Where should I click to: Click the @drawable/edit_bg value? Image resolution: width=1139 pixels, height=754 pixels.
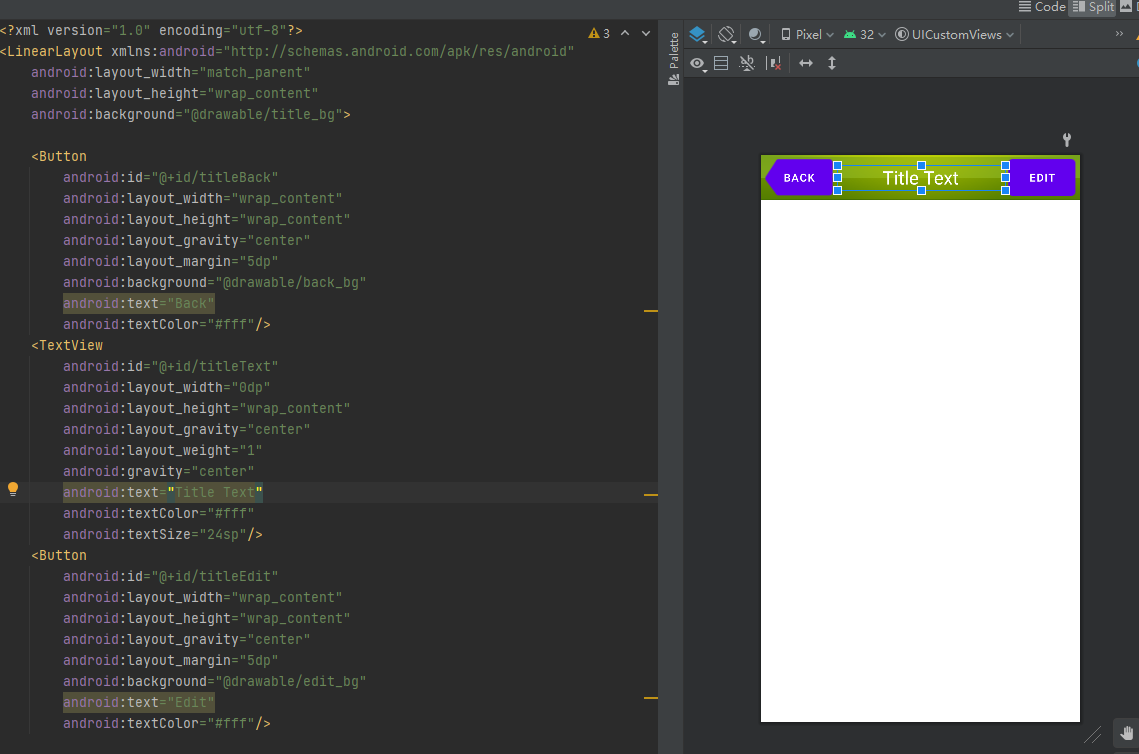(291, 681)
